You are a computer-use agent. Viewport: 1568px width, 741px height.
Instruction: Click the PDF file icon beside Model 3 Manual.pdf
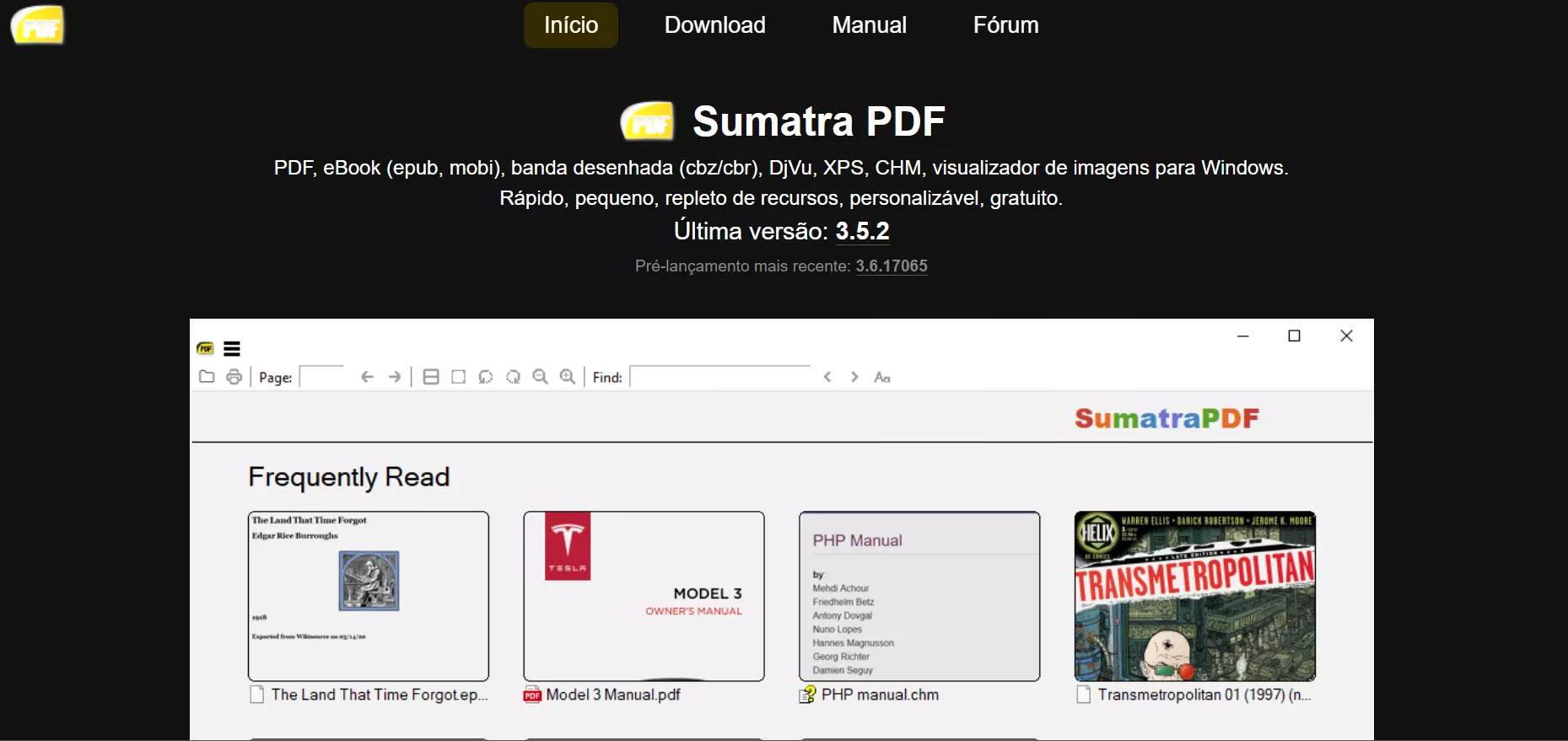[532, 695]
